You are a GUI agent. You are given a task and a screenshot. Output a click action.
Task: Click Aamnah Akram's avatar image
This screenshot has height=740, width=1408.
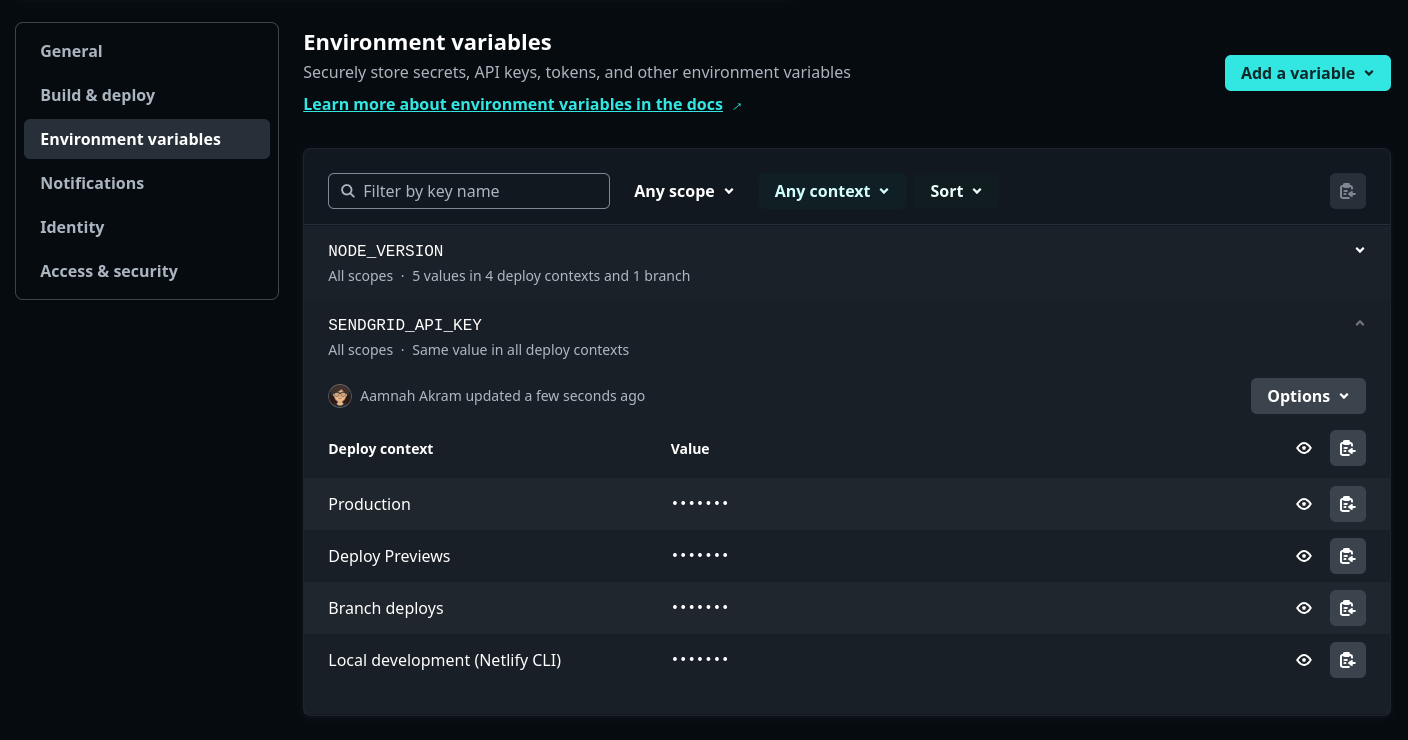340,396
